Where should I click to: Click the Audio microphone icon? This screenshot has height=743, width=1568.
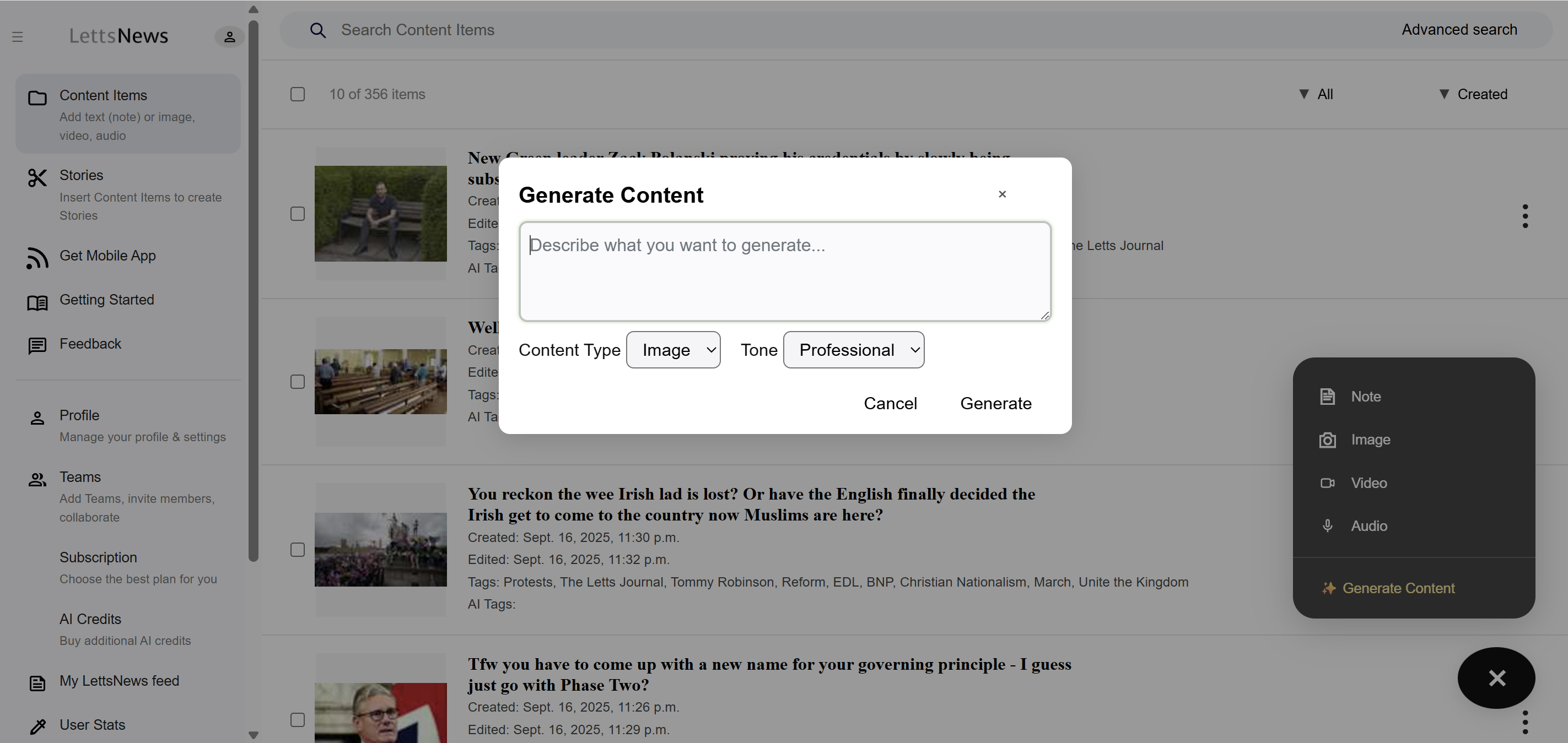[x=1328, y=526]
